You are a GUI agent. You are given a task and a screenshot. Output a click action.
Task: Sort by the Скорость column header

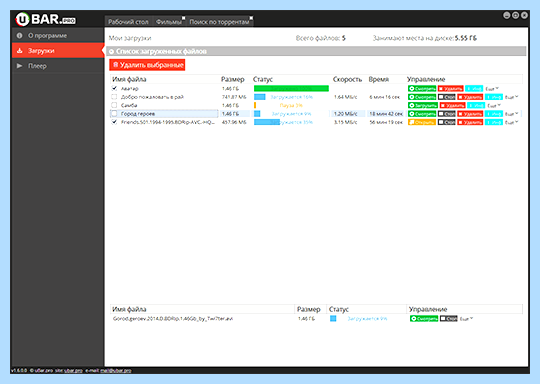click(347, 79)
